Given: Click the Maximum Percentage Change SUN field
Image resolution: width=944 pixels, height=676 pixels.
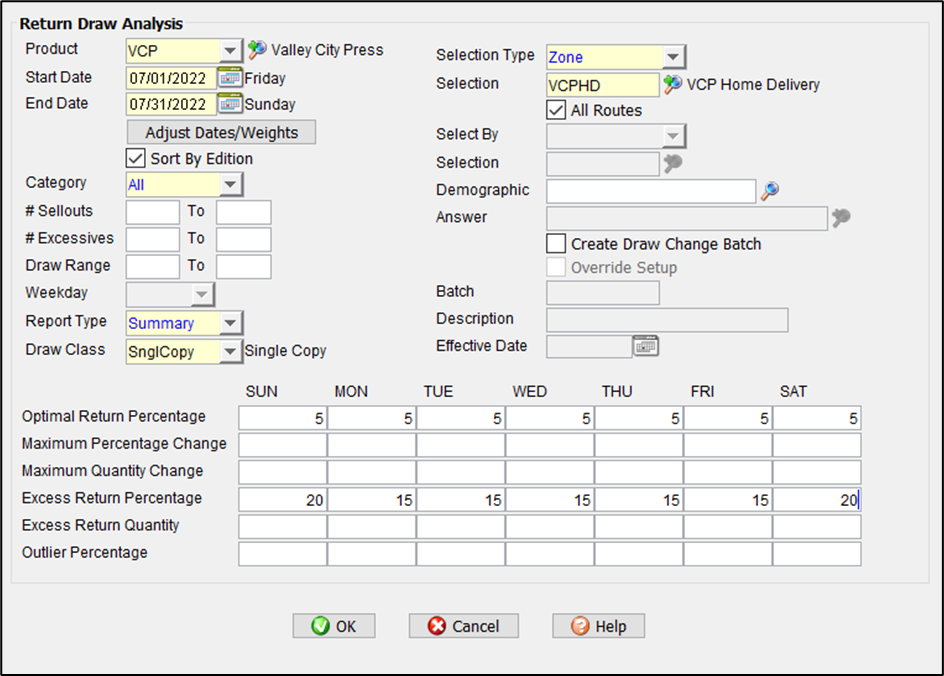Looking at the screenshot, I should click(283, 445).
